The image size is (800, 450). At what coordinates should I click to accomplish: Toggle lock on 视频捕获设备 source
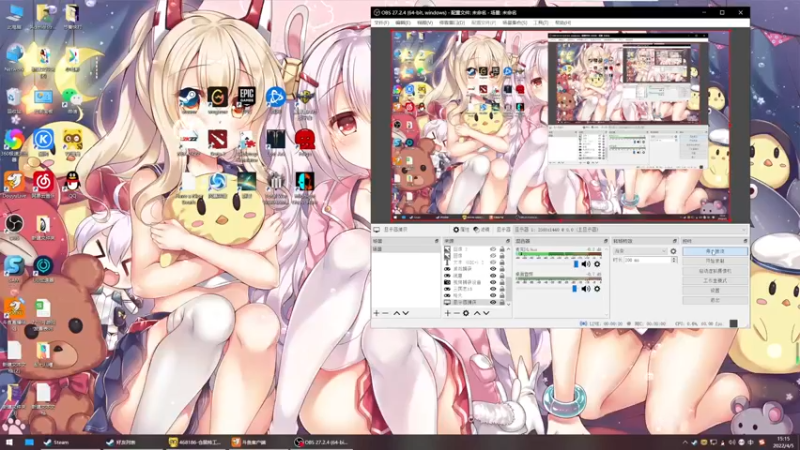(x=502, y=282)
